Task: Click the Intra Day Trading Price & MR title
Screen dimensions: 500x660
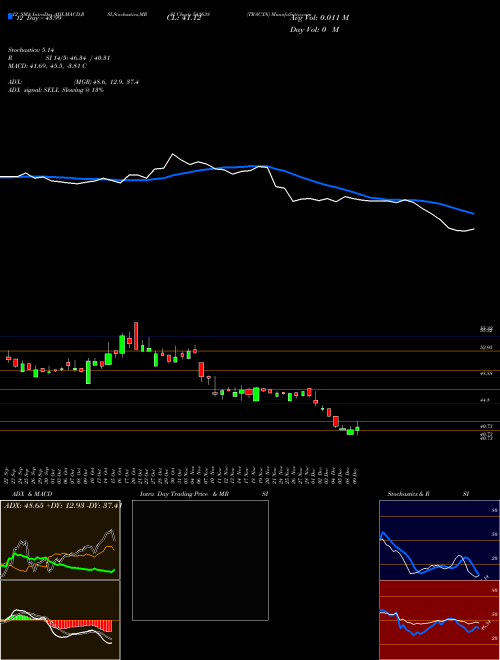Action: [184, 494]
